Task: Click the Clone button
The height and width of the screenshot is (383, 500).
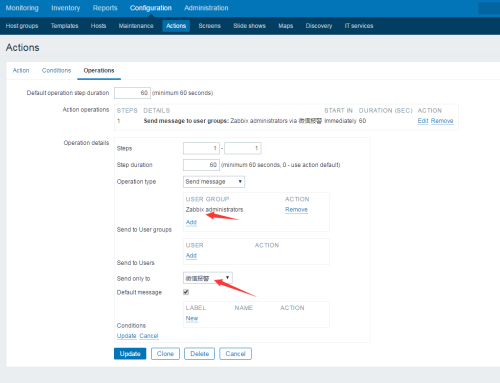Action: (165, 354)
